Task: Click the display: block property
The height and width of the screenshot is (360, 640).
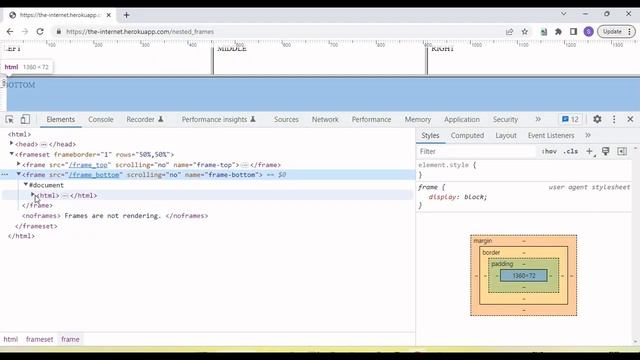Action: click(x=458, y=197)
